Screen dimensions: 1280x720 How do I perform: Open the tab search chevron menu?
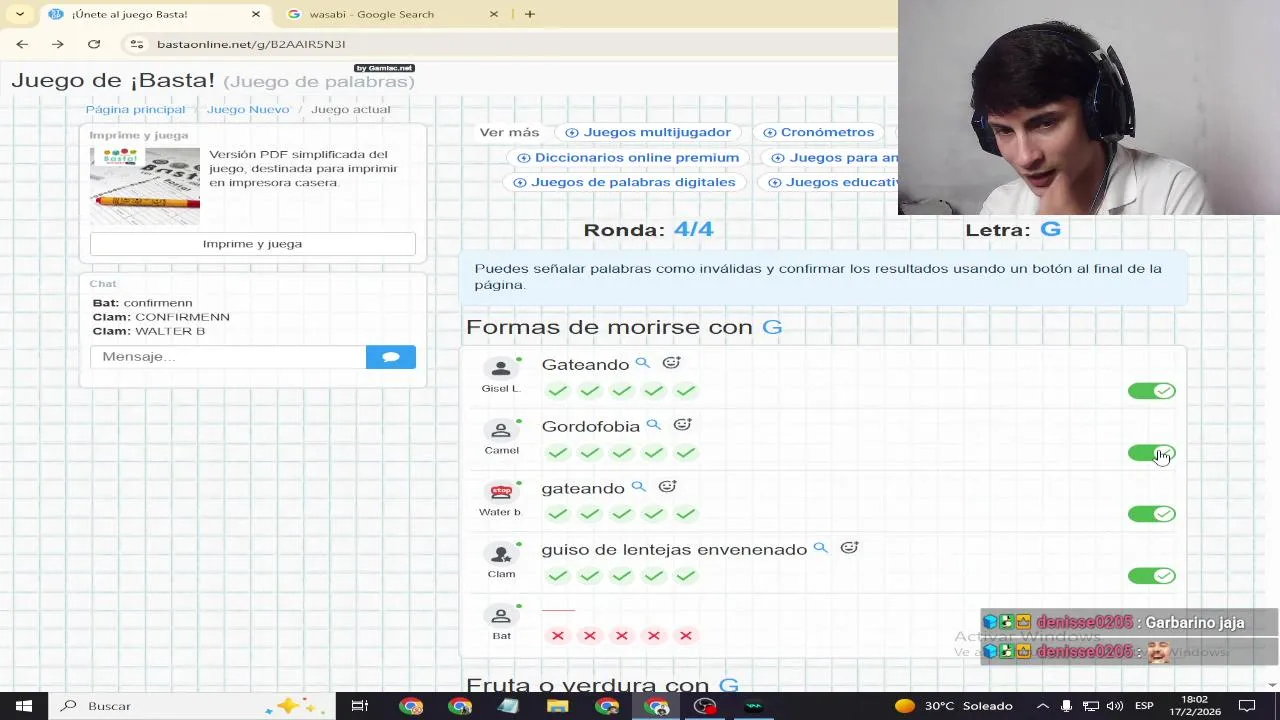[19, 14]
